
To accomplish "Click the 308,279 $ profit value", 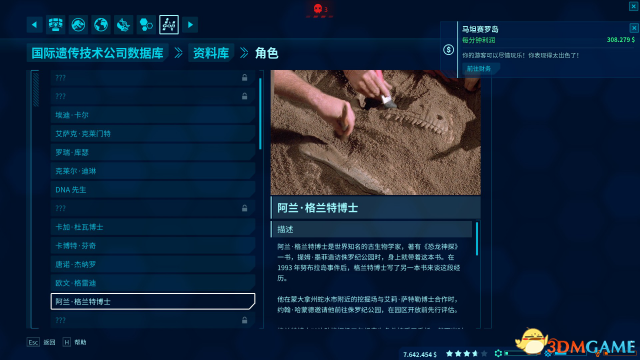I will 620,40.
